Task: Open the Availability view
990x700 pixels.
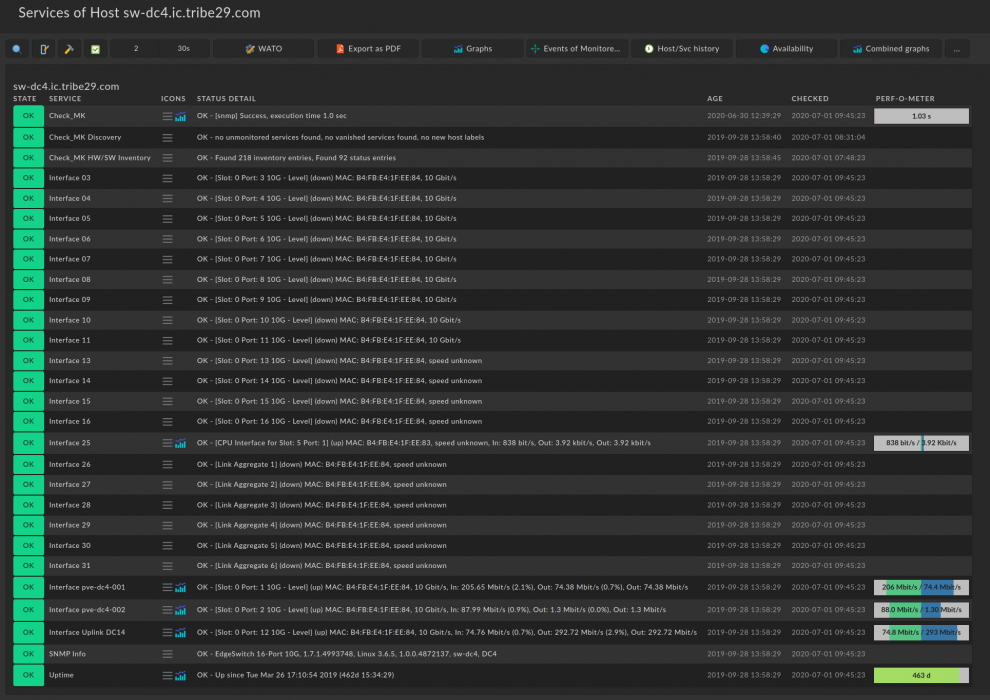Action: click(786, 48)
